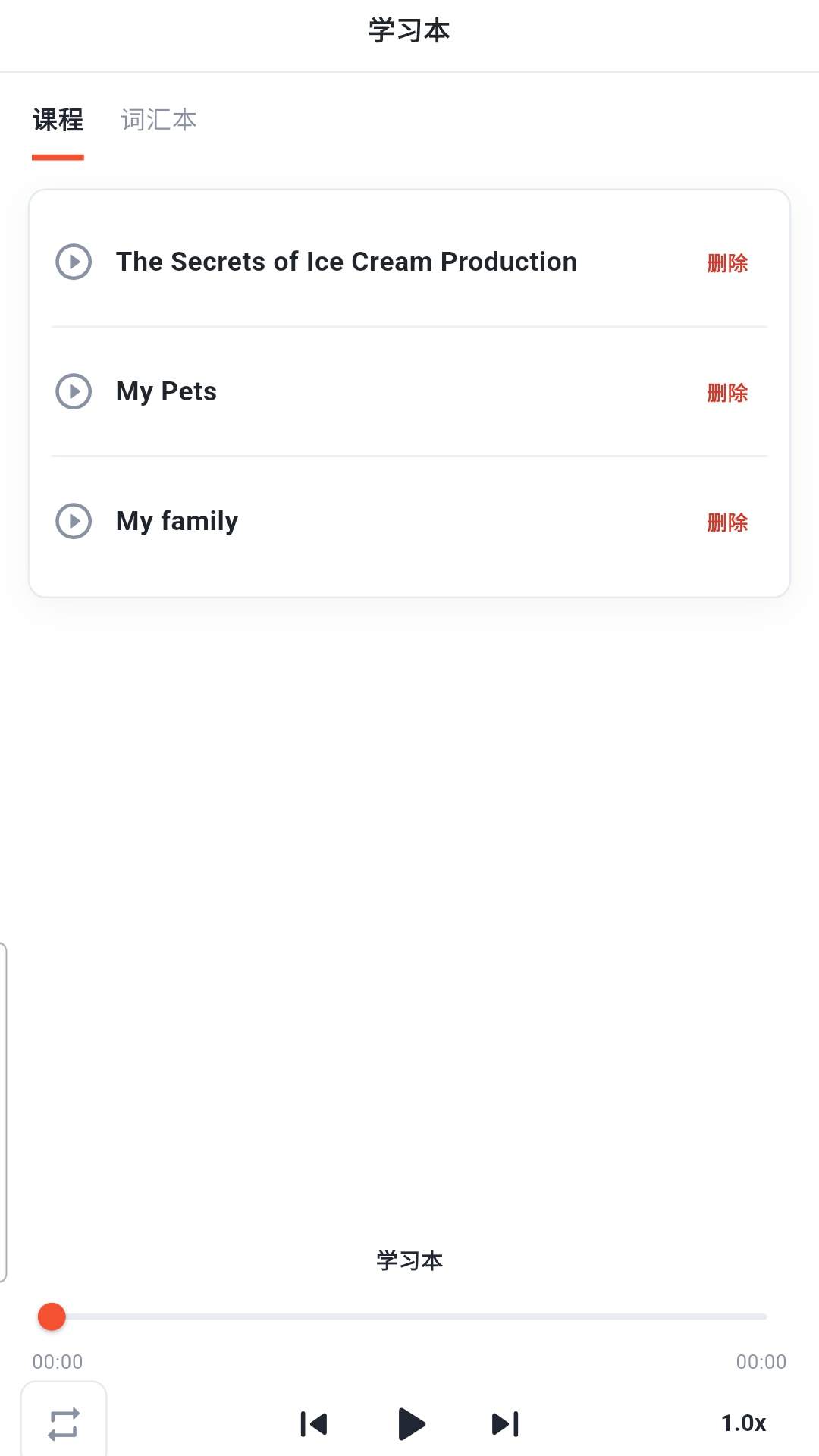Play The Secrets of Ice Cream Production lesson
This screenshot has height=1456, width=819.
click(x=74, y=262)
